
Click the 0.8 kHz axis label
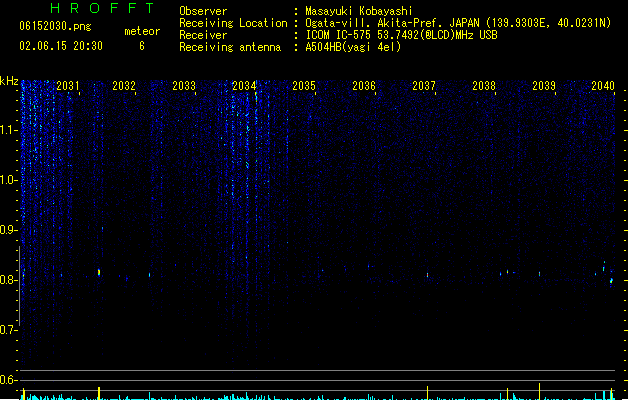coord(8,280)
